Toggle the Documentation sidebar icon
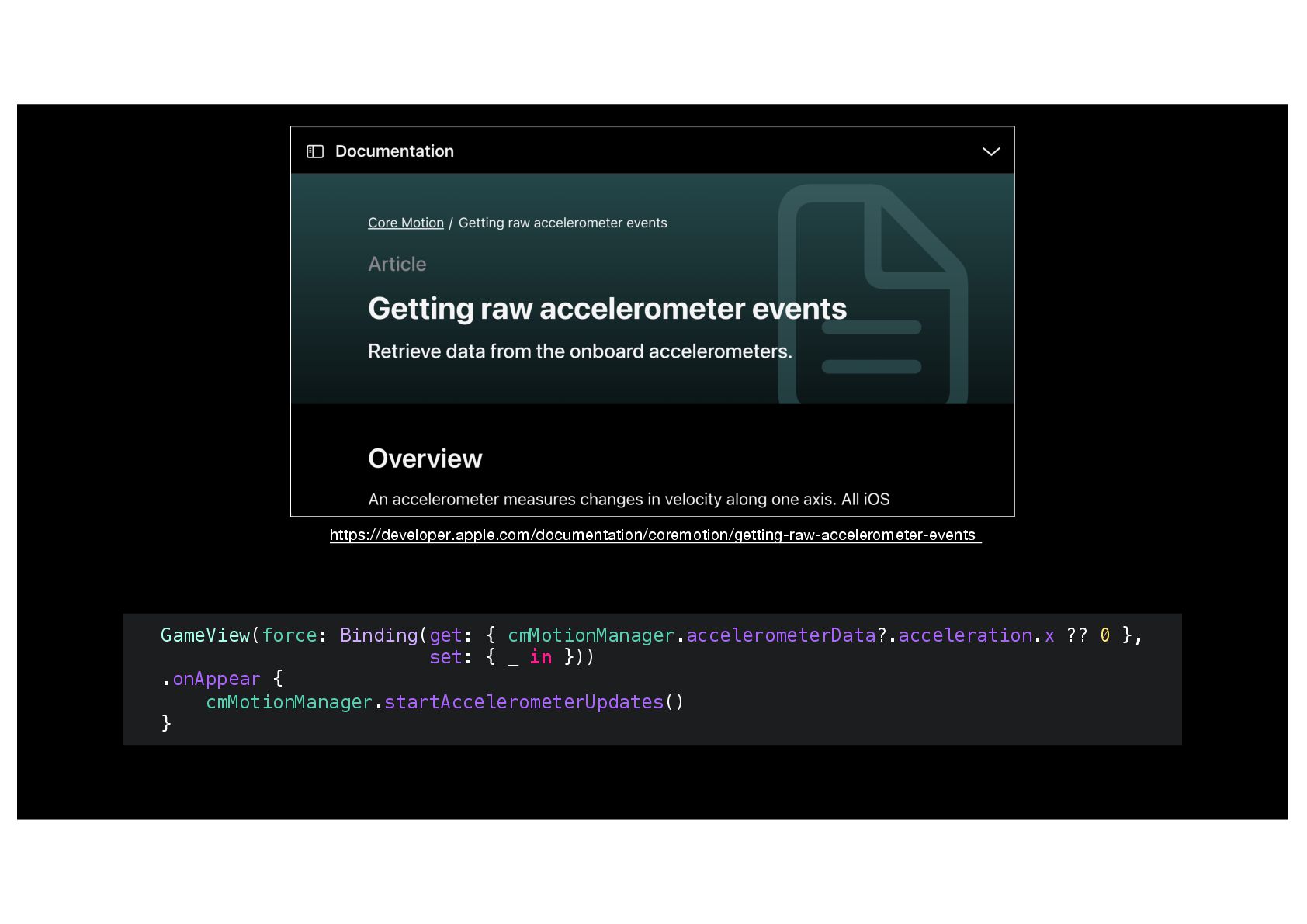 tap(315, 151)
